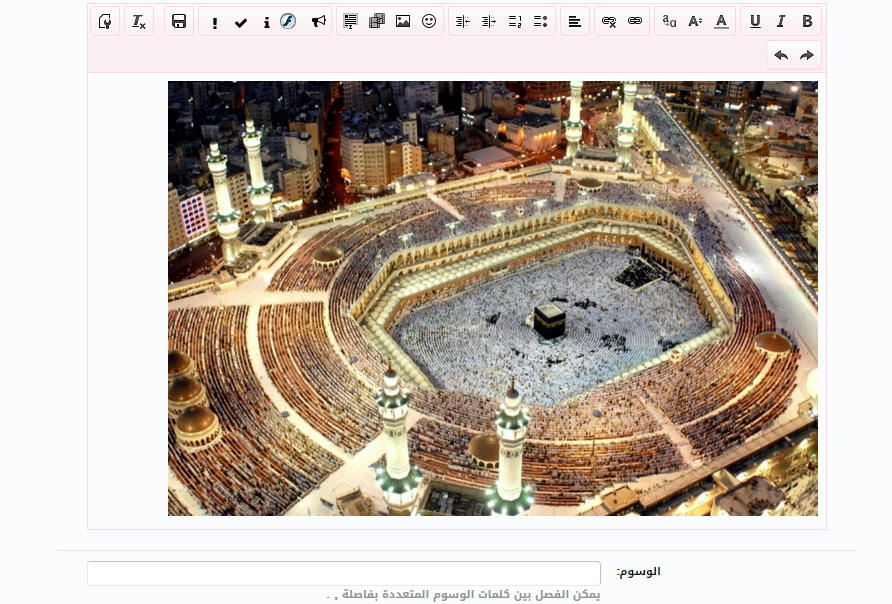Open the media gallery stacked images icon
This screenshot has height=604, width=892.
(377, 22)
